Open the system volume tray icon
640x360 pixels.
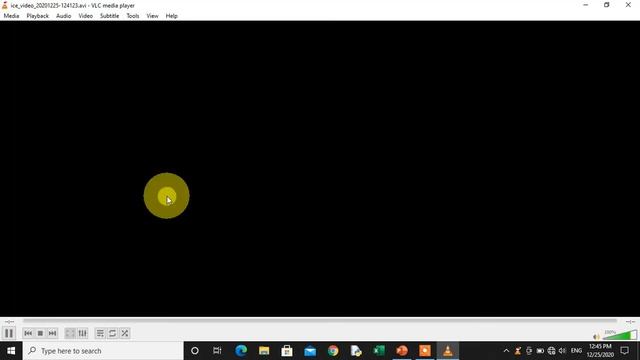pyautogui.click(x=562, y=351)
